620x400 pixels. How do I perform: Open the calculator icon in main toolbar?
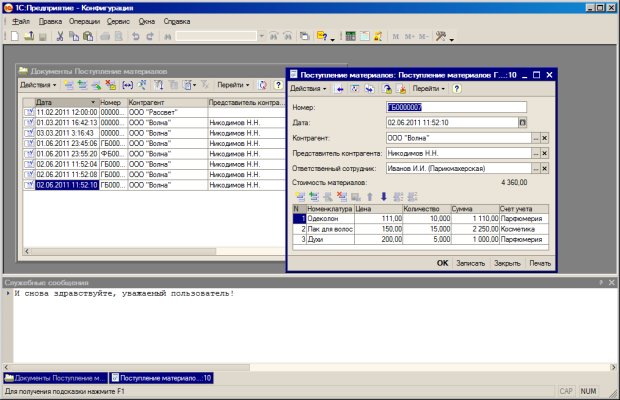pyautogui.click(x=350, y=36)
